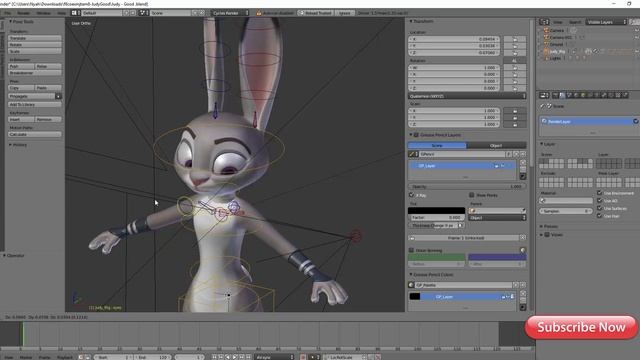Select RenderLayer in the render layers list
Image resolution: width=640 pixels, height=360 pixels.
tap(587, 122)
